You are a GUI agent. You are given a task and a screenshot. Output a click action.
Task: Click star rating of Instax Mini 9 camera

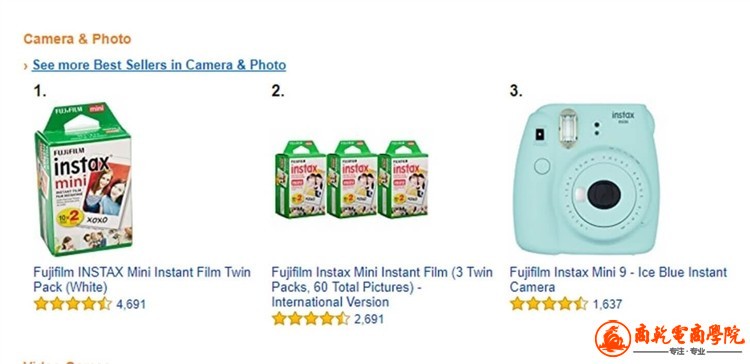(x=549, y=304)
